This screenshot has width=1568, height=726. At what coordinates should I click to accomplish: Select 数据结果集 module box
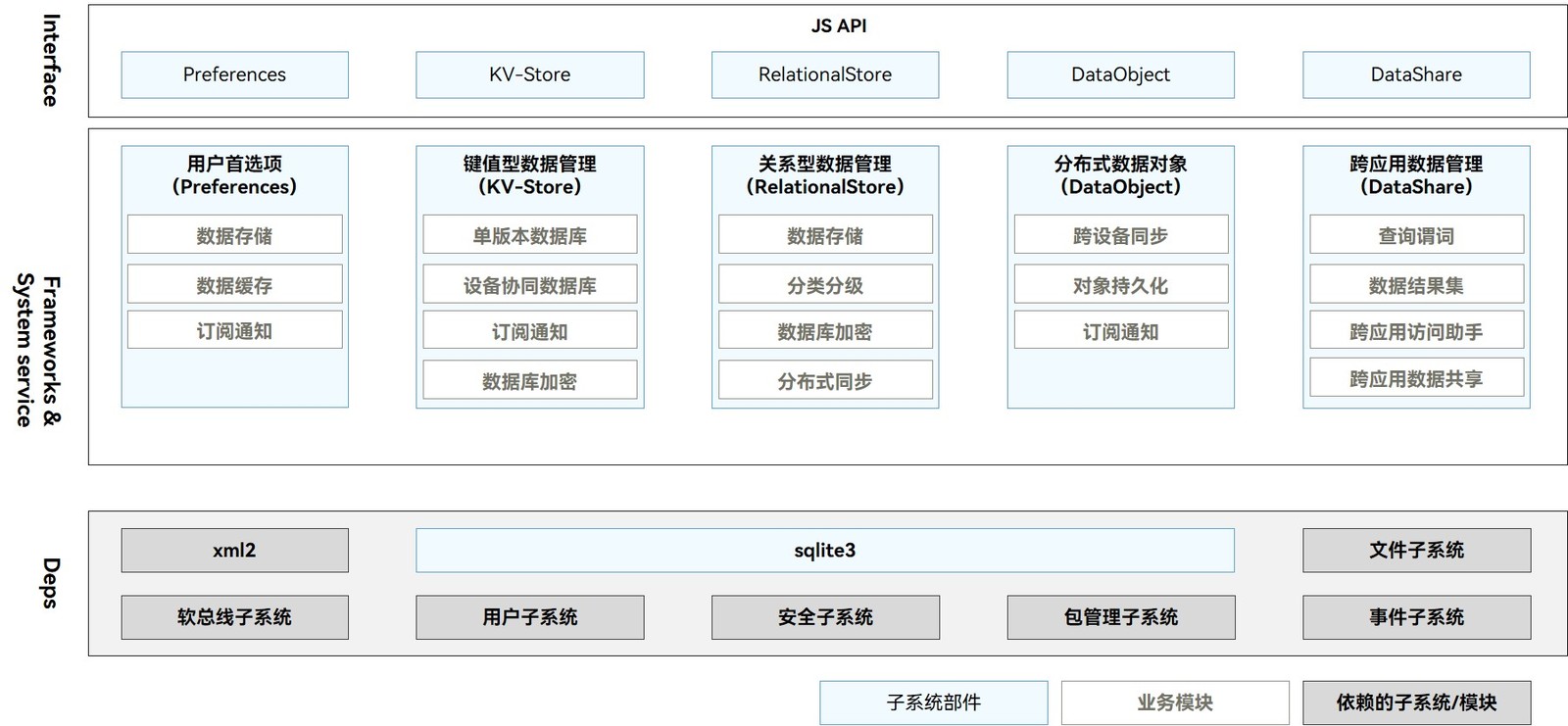click(x=1416, y=284)
